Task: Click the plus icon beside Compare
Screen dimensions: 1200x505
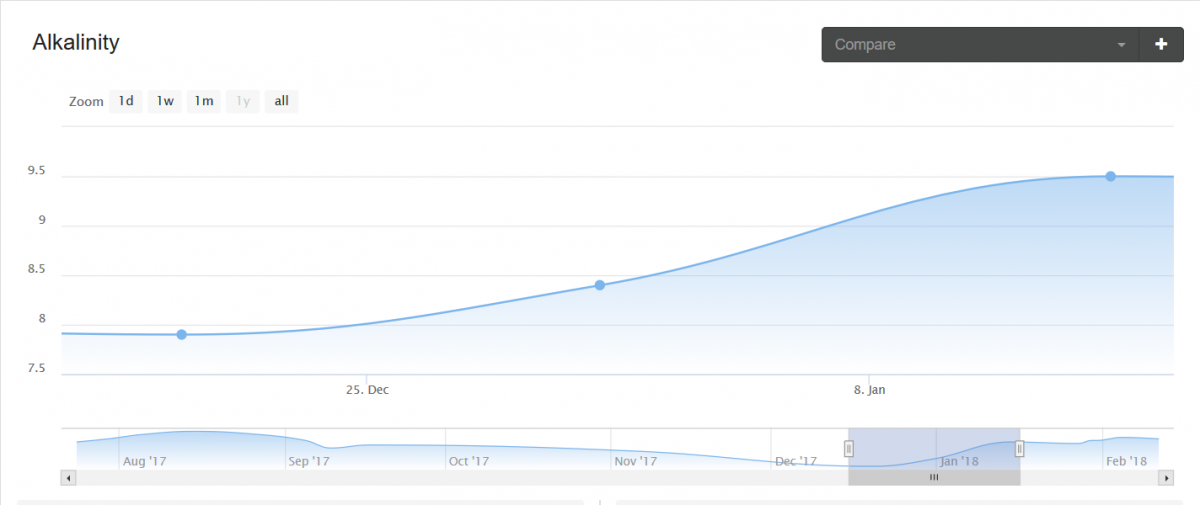Action: (1161, 44)
